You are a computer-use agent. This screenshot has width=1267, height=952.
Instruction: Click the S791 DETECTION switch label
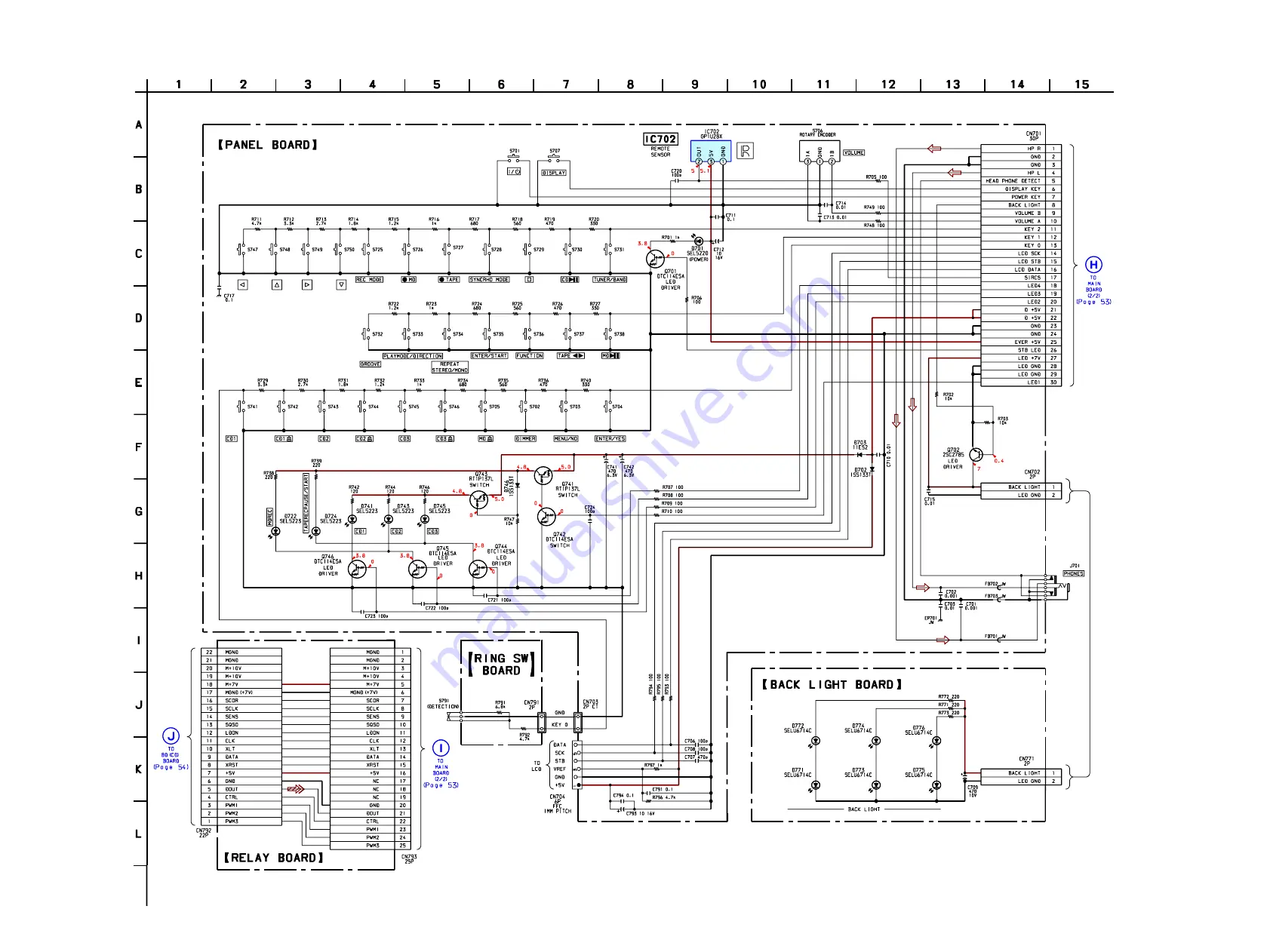(443, 704)
